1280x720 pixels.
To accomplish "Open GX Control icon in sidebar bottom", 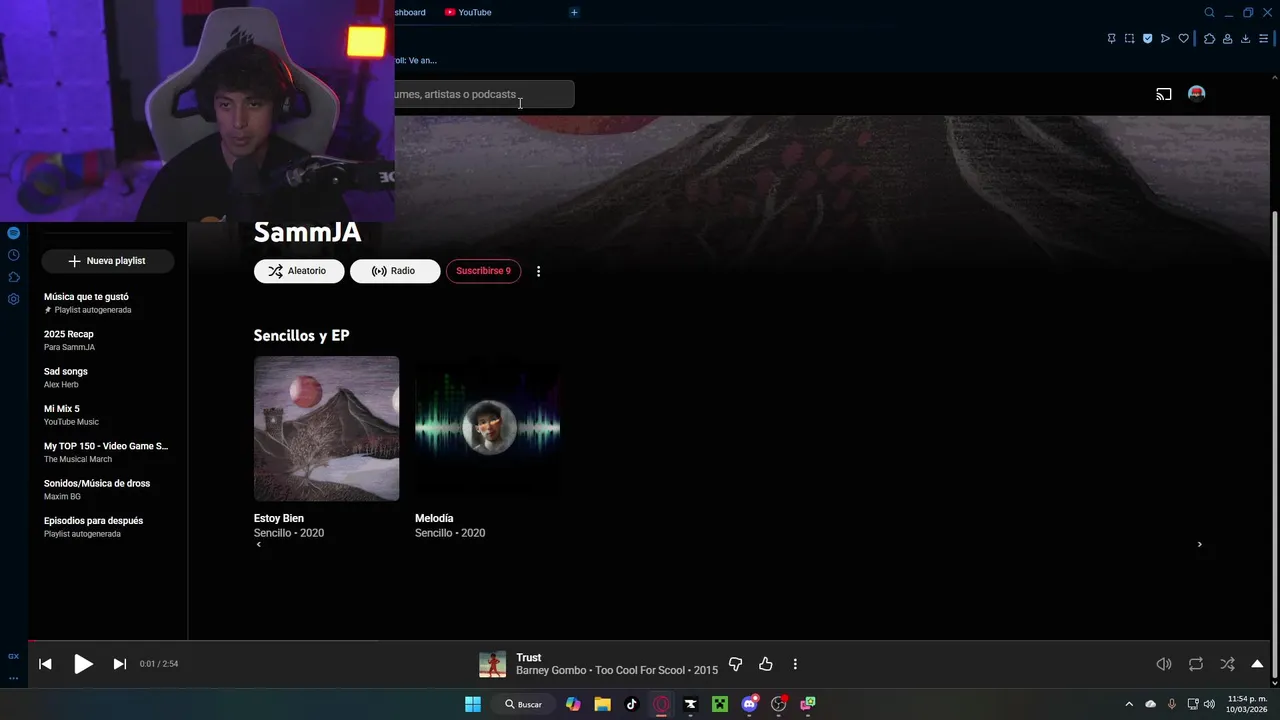I will click(13, 657).
